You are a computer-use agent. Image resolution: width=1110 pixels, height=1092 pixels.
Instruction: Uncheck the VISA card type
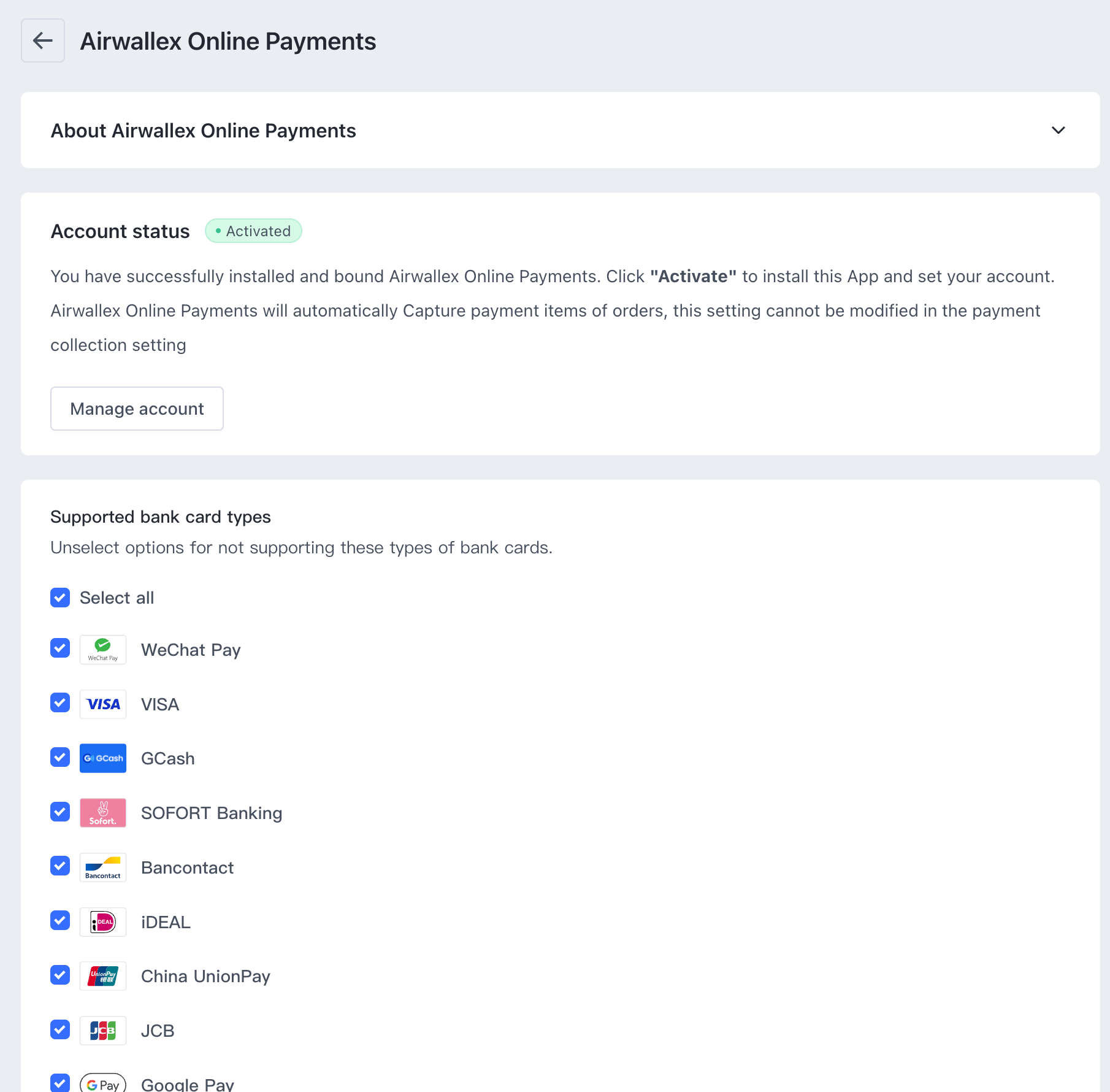[59, 702]
